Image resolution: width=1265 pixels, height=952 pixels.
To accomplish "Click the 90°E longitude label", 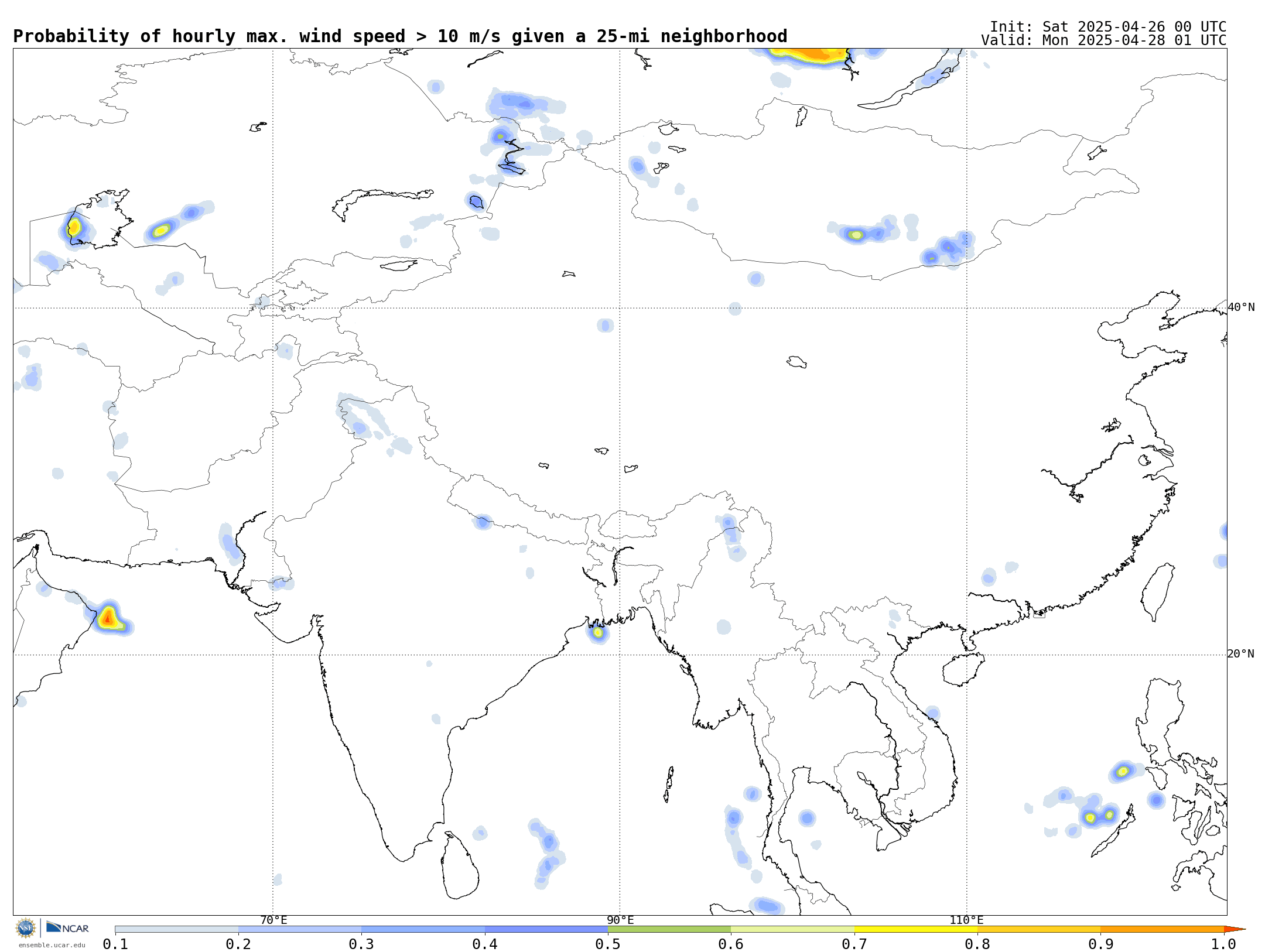I will pyautogui.click(x=620, y=920).
